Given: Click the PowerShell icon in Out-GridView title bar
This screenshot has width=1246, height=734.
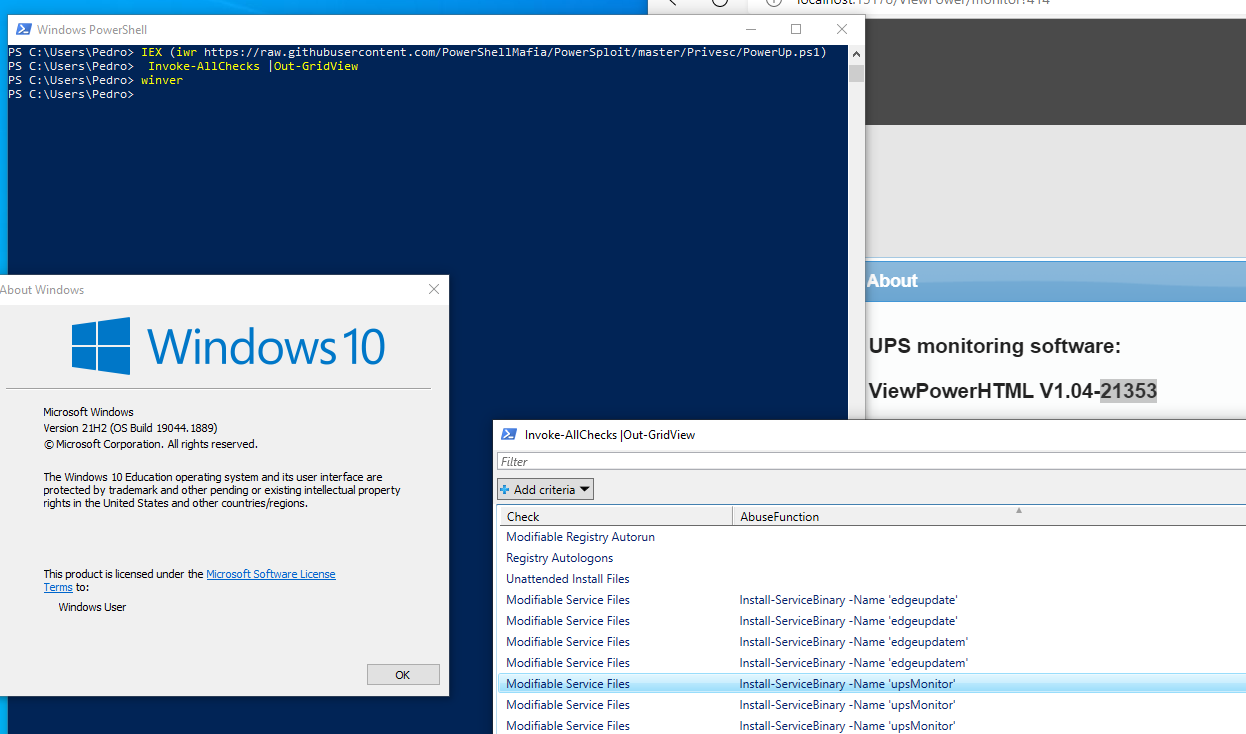Looking at the screenshot, I should [x=509, y=434].
